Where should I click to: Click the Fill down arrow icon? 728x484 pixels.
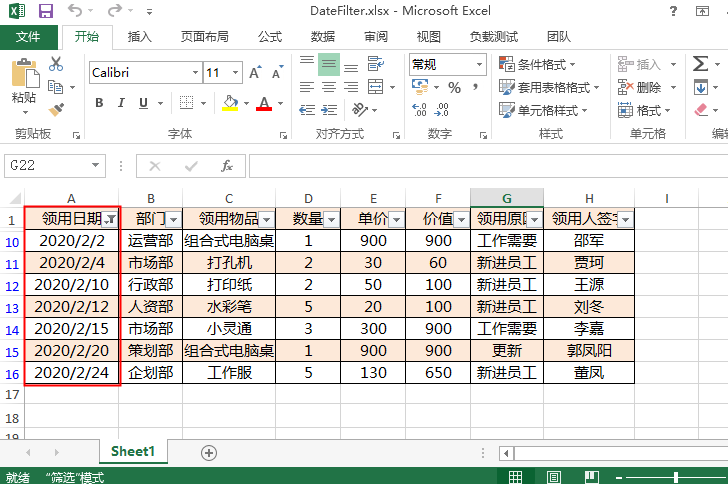[x=701, y=87]
